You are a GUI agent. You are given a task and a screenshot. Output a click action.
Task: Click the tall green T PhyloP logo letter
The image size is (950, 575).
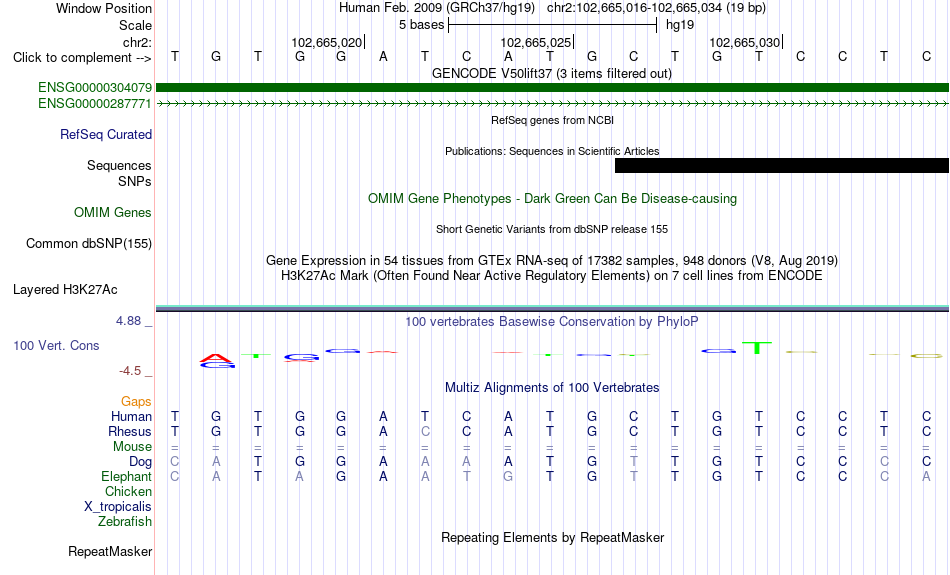(757, 348)
